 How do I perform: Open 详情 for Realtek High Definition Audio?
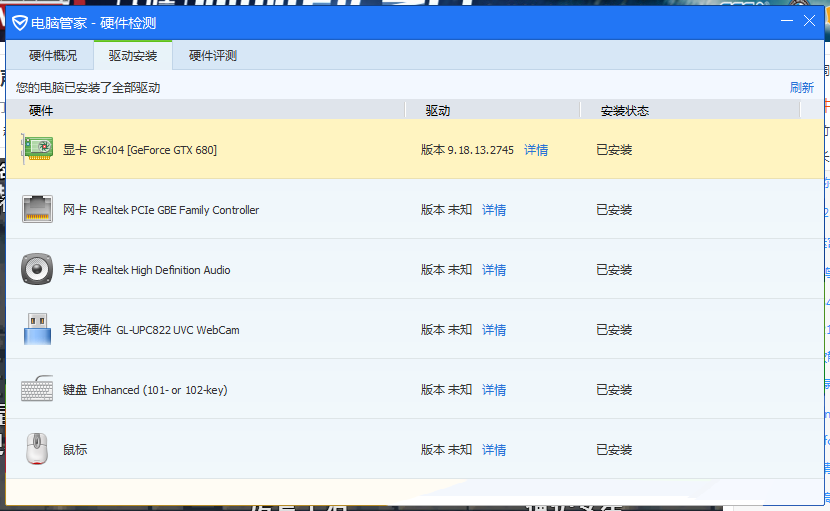pos(494,270)
